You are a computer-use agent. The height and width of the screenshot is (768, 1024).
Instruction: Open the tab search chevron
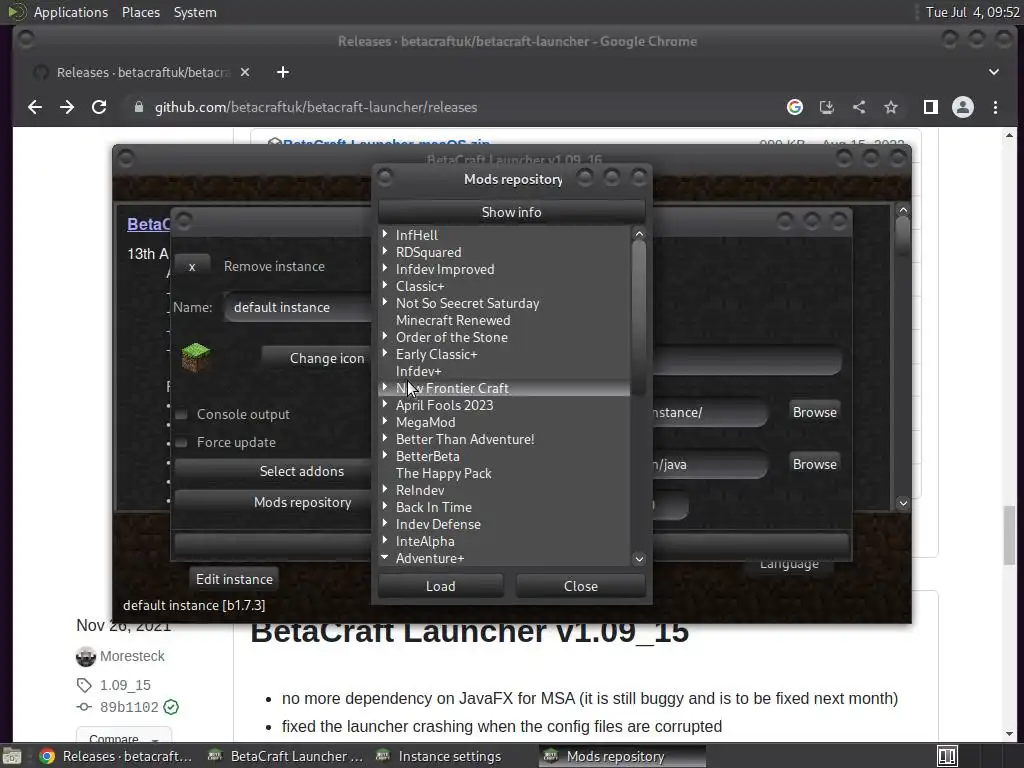(994, 72)
